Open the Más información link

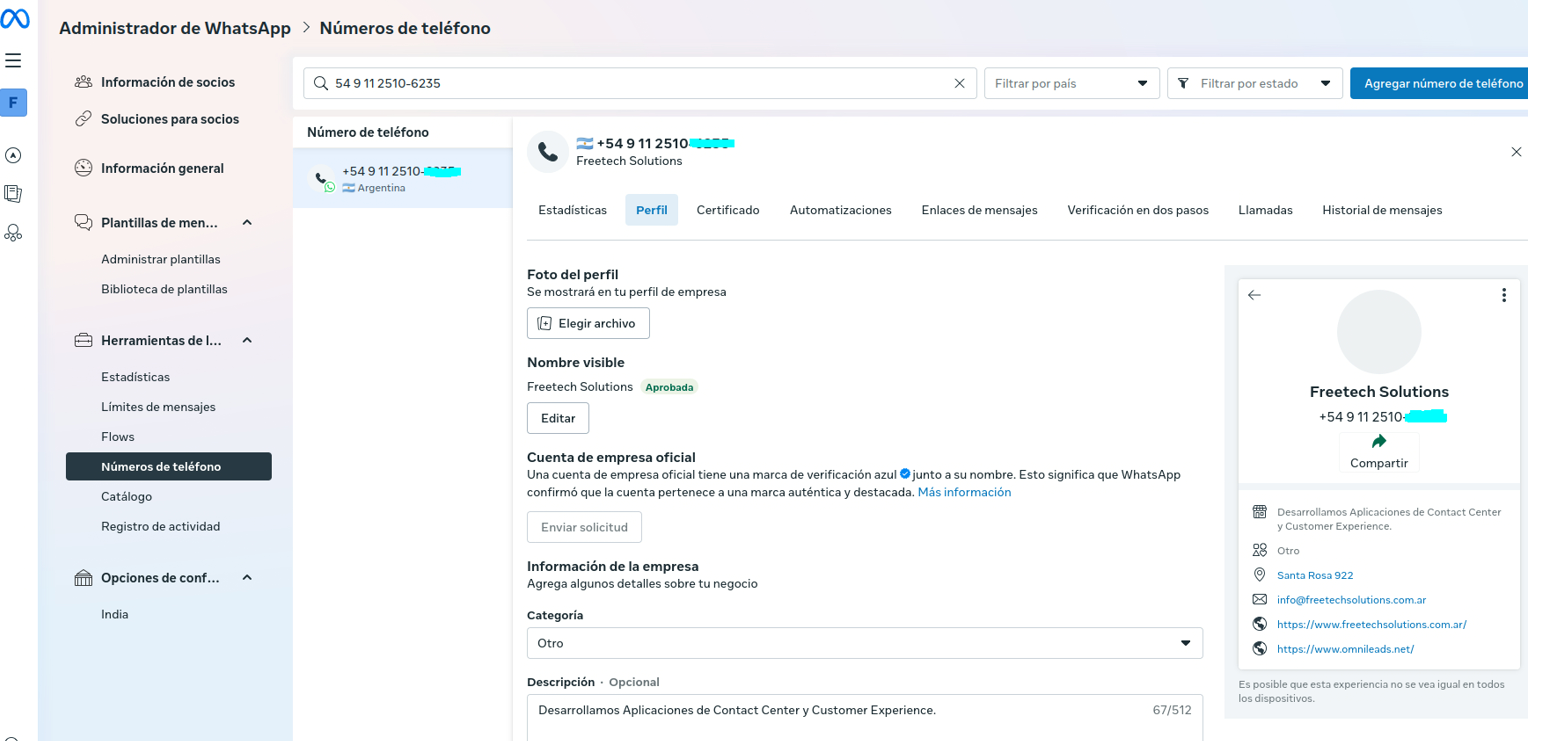pyautogui.click(x=964, y=492)
